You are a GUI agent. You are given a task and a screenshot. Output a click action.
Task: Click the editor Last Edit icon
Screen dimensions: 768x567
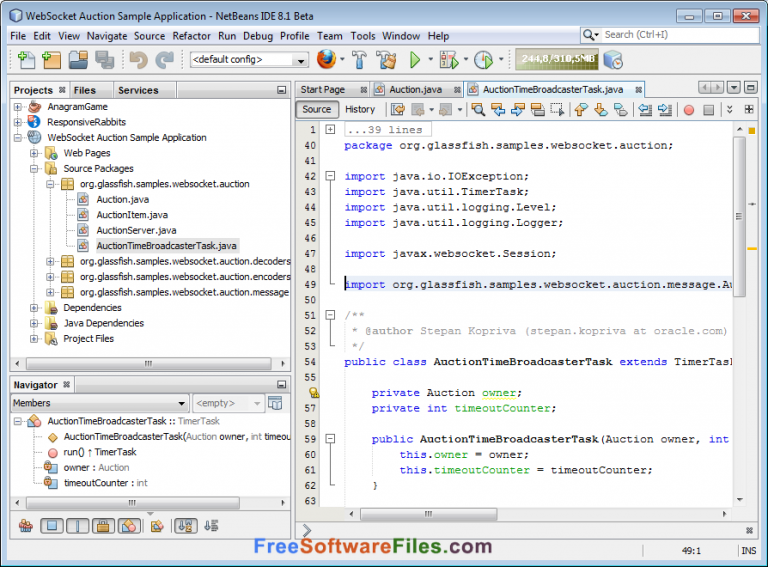398,110
